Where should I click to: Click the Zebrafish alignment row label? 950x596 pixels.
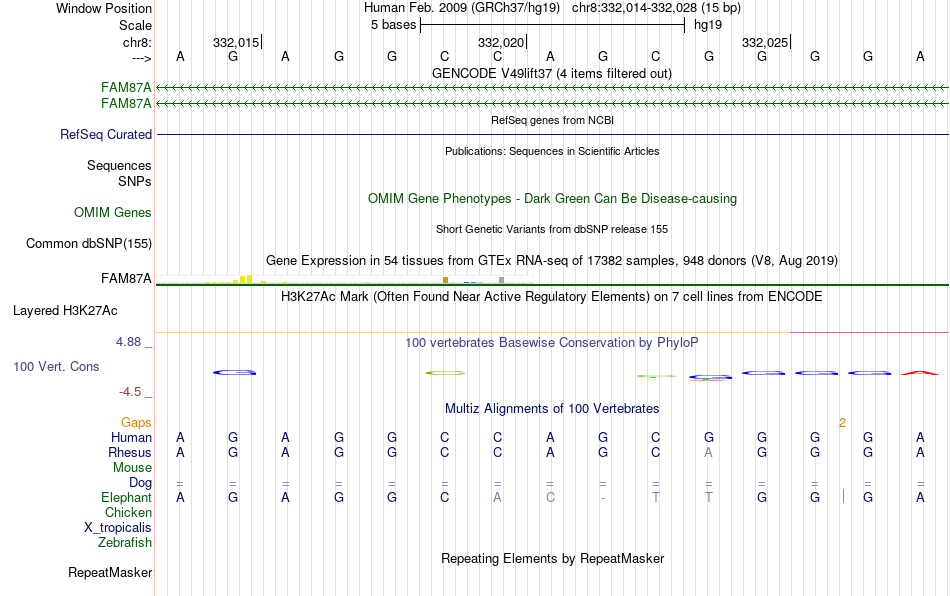(125, 542)
